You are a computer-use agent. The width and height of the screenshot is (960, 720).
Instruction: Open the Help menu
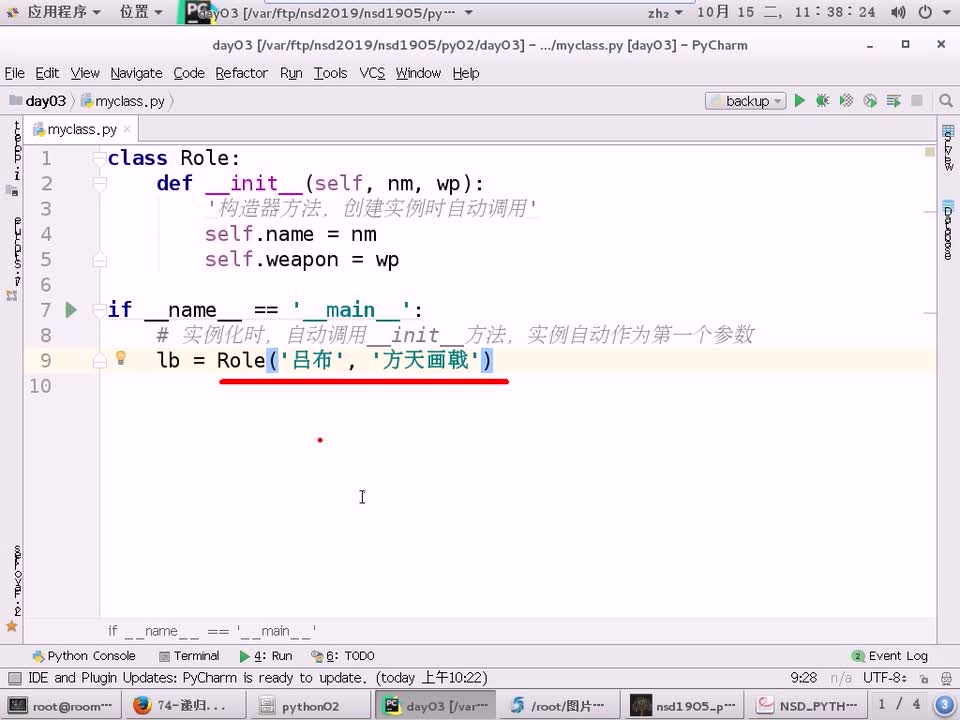[x=465, y=73]
